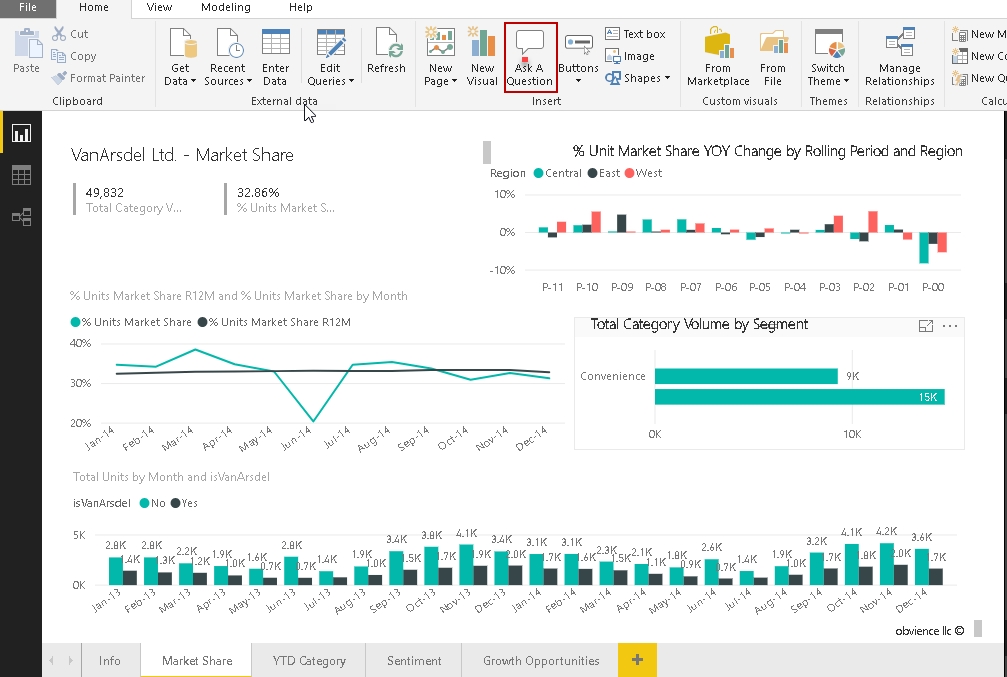Open the Help ribbon tab

pos(301,8)
